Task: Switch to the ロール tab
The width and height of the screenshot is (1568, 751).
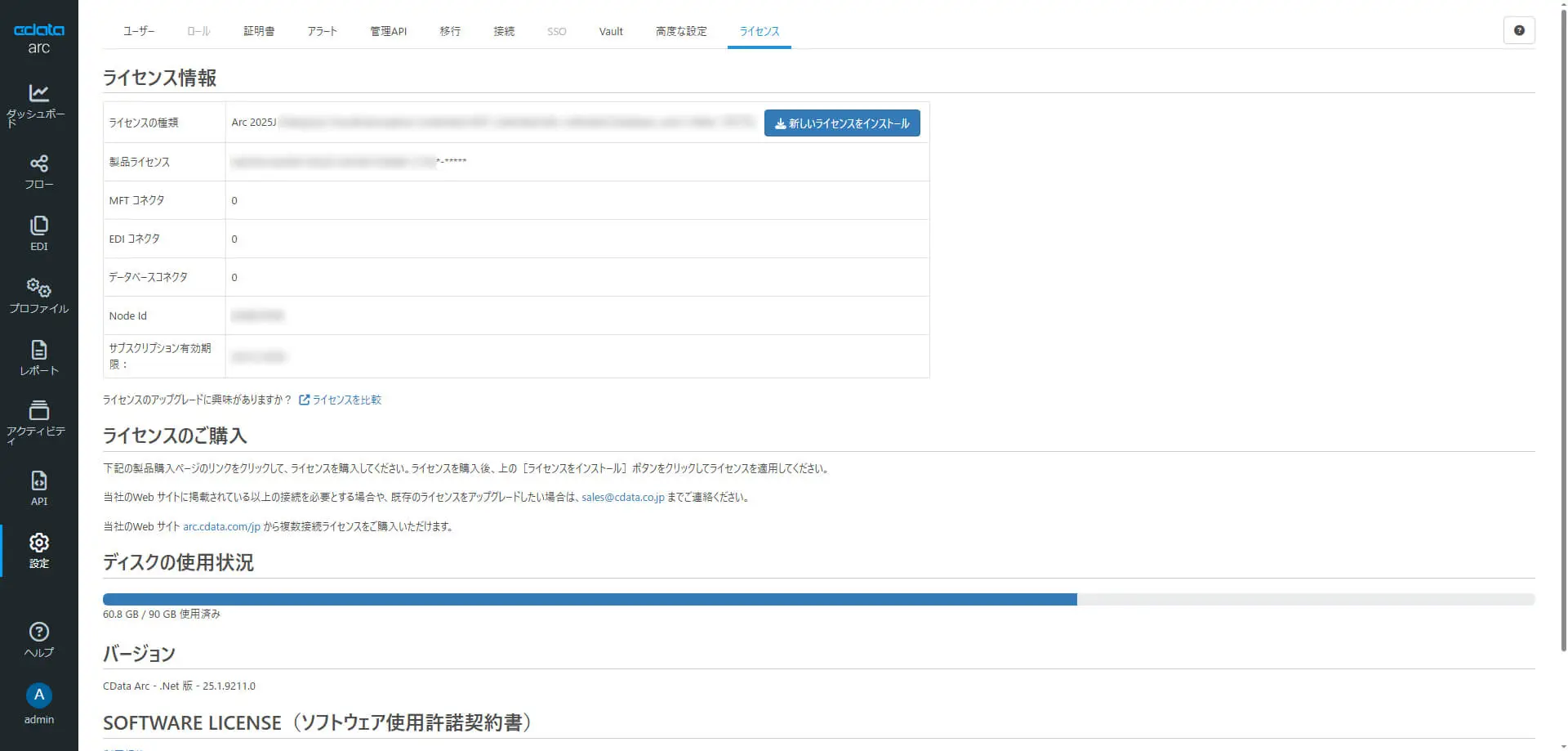Action: coord(198,31)
